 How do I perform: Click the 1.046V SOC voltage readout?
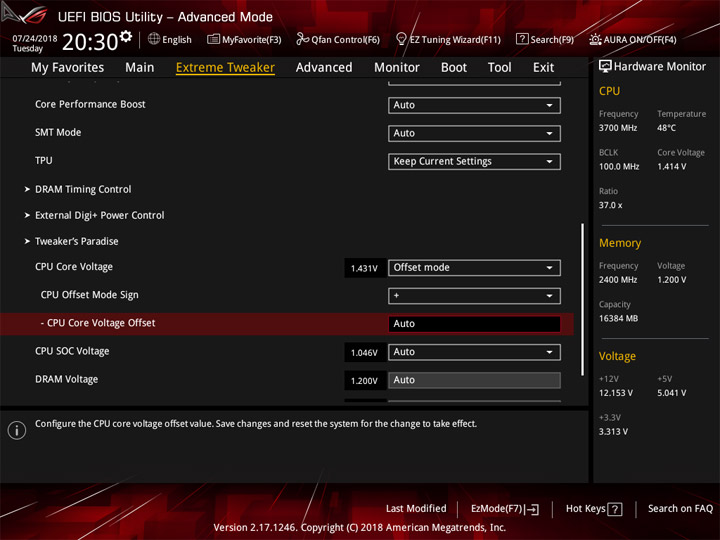(365, 353)
